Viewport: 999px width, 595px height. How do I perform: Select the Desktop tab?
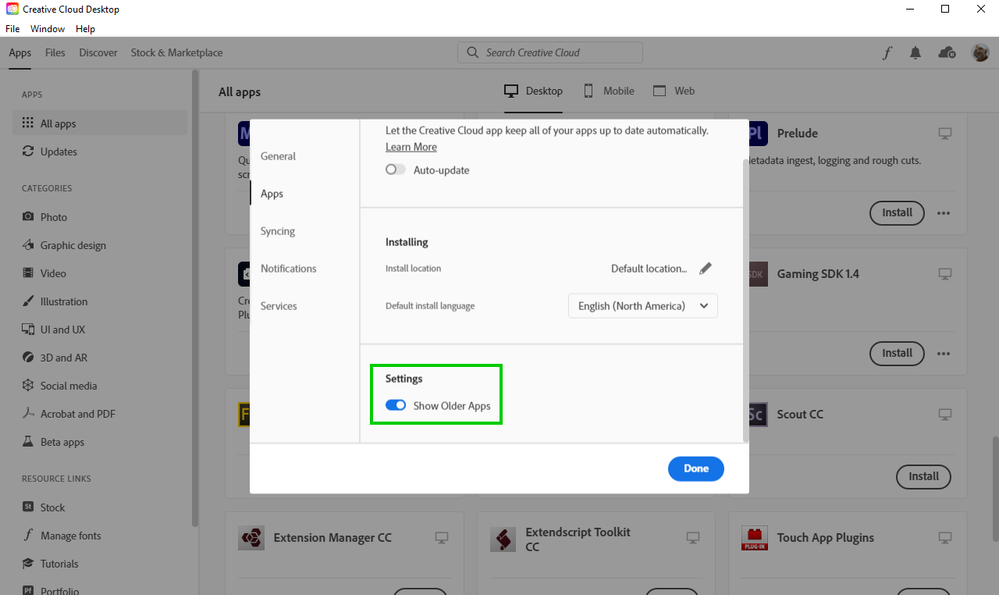click(533, 91)
